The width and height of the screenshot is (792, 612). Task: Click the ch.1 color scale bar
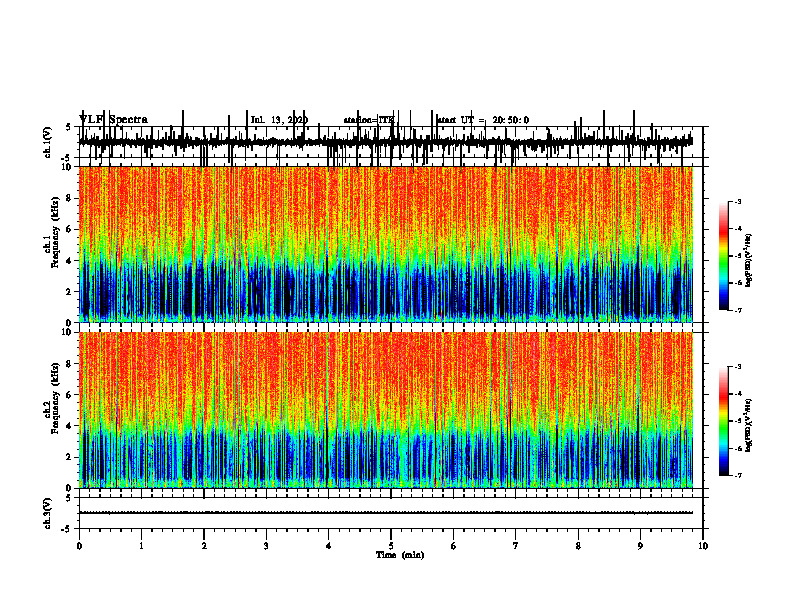pyautogui.click(x=724, y=256)
